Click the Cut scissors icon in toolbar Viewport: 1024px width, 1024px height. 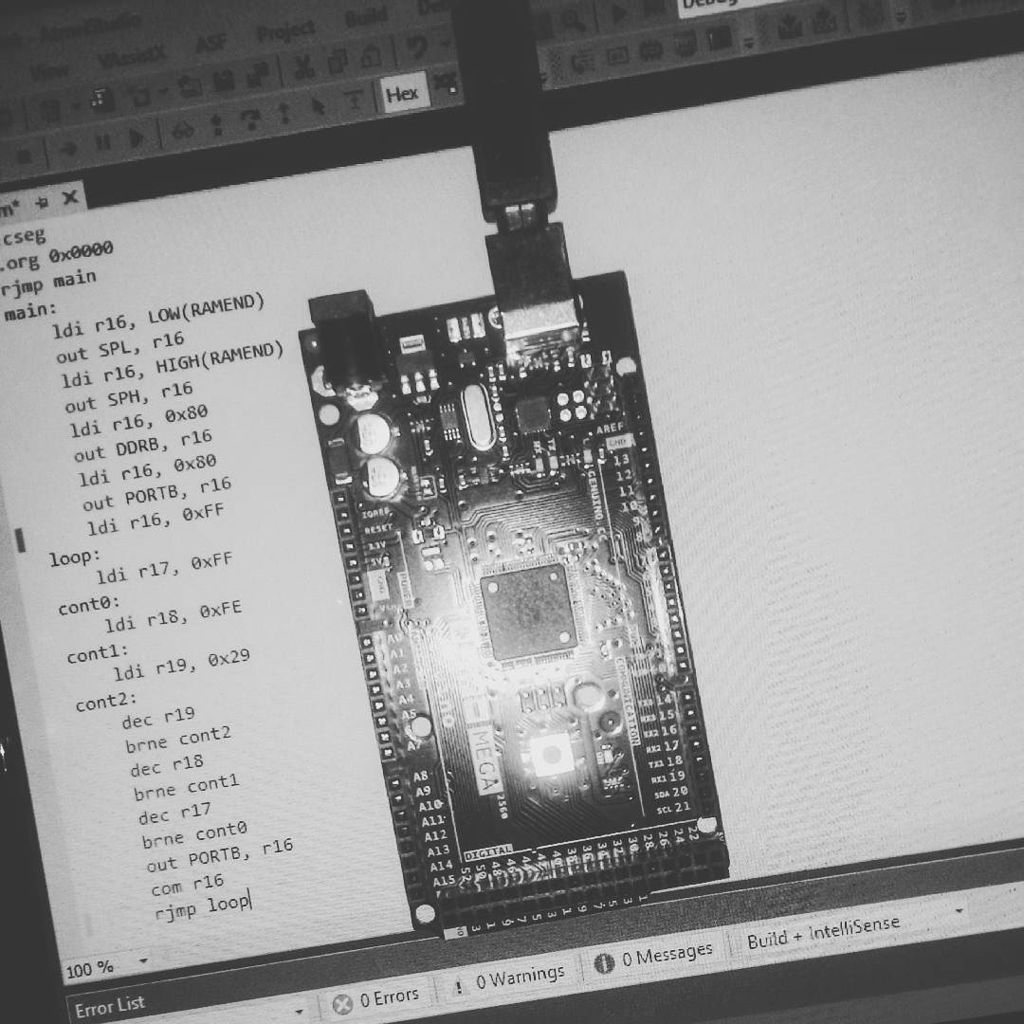tap(305, 68)
